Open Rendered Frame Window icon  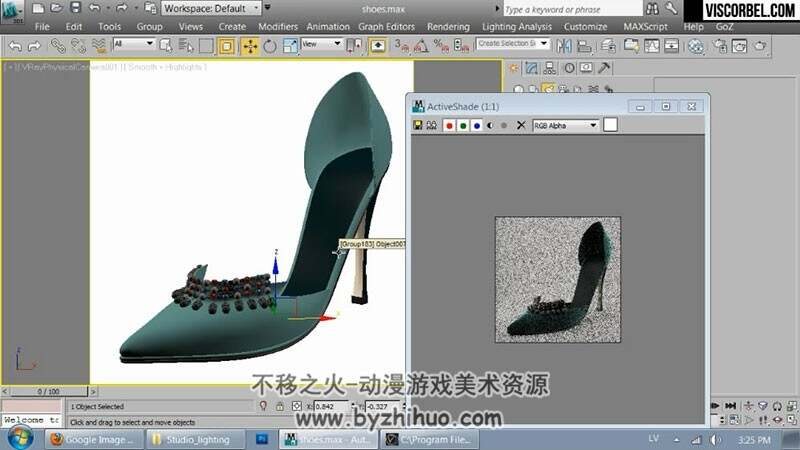coord(739,46)
